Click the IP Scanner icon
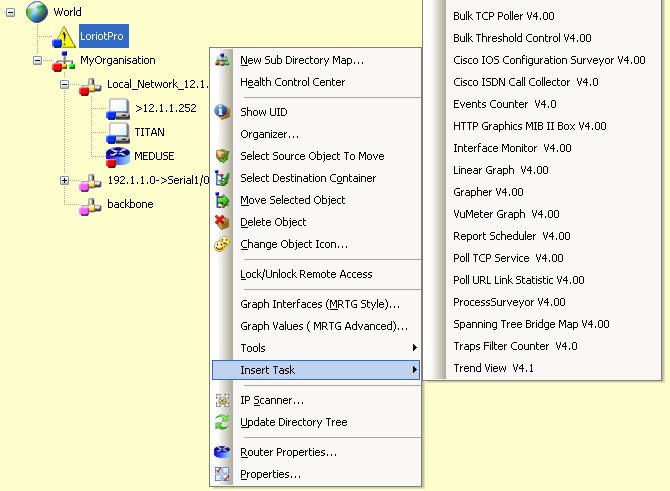The width and height of the screenshot is (670, 491). (223, 400)
